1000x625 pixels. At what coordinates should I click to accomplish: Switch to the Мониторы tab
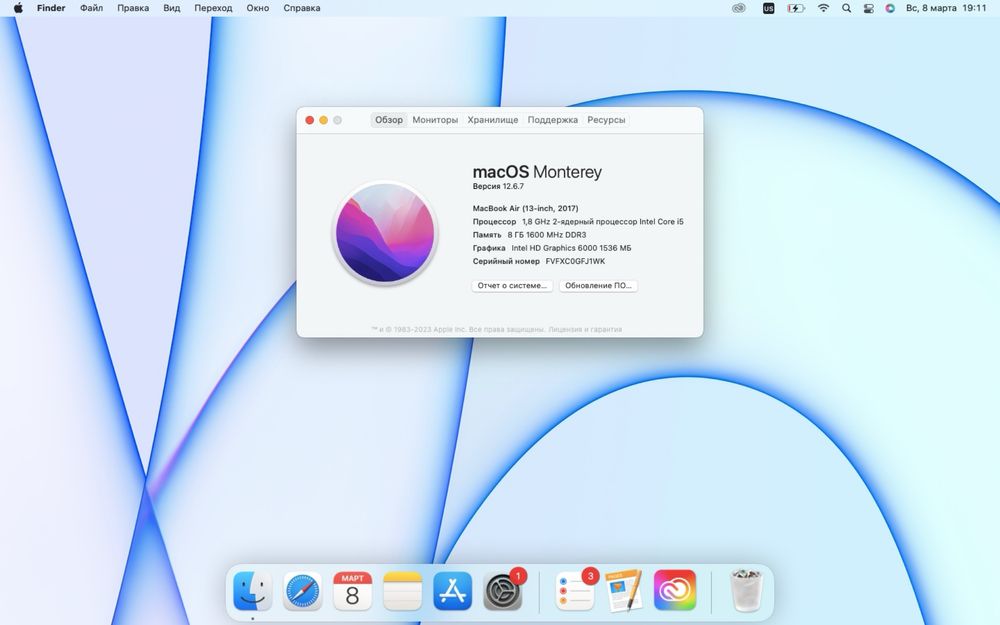click(435, 120)
